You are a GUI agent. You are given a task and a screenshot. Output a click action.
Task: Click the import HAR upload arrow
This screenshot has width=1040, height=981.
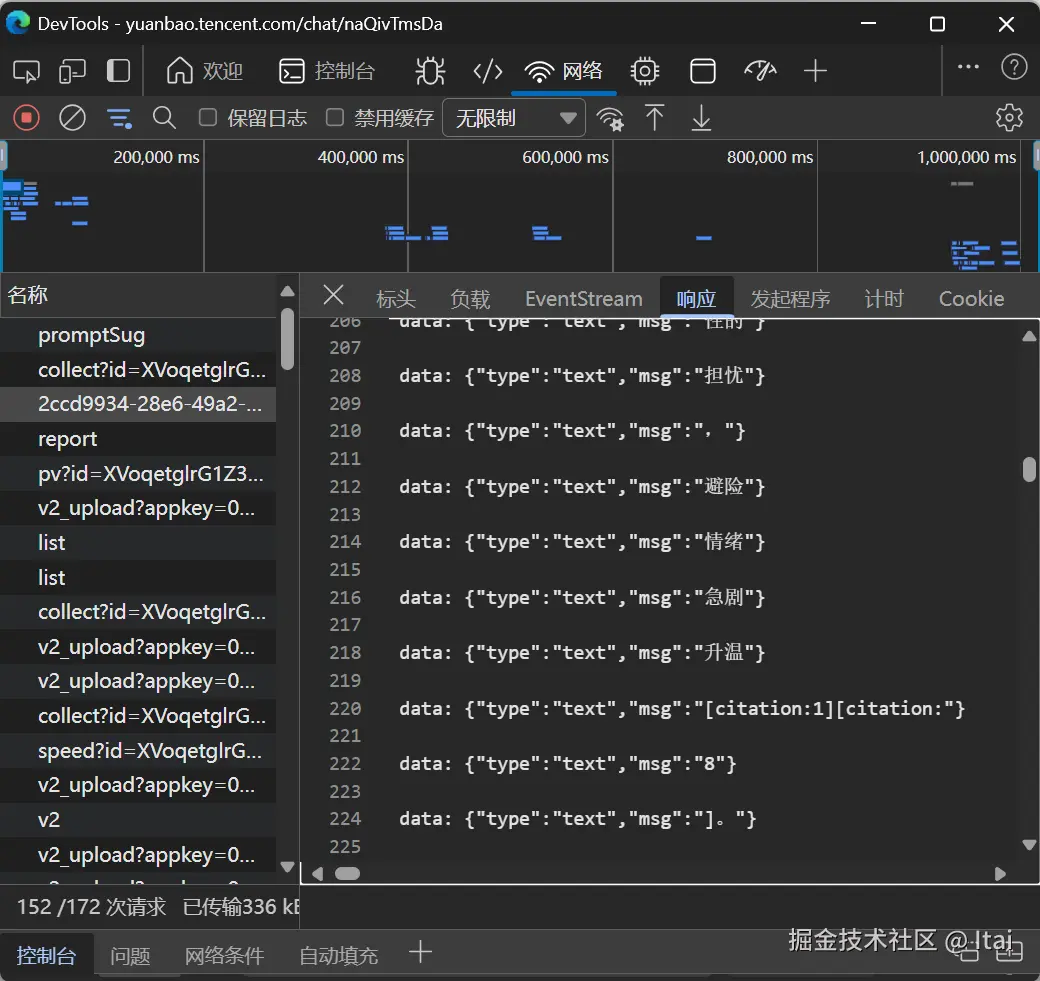click(x=655, y=118)
